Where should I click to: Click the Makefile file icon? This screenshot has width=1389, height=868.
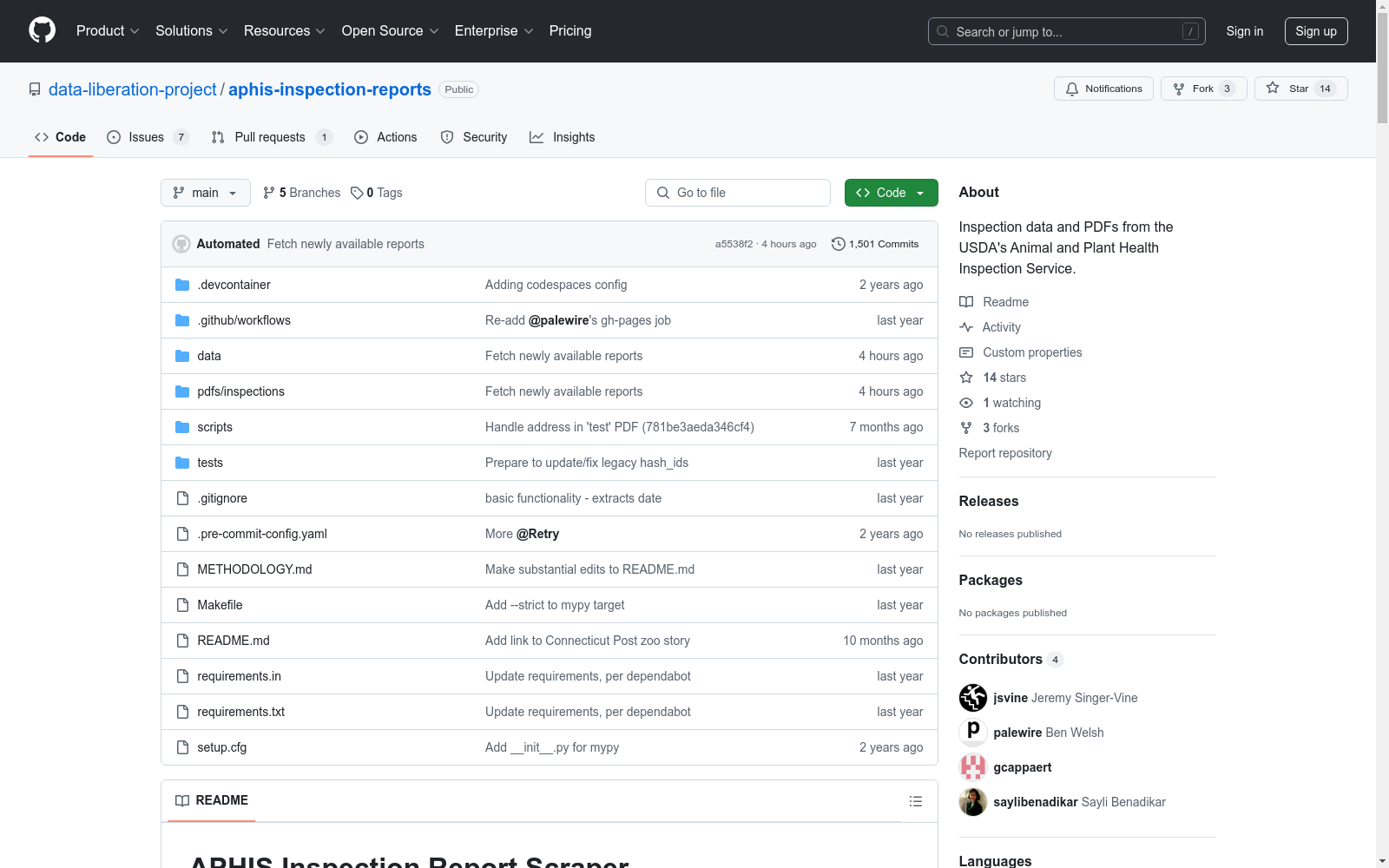182,605
